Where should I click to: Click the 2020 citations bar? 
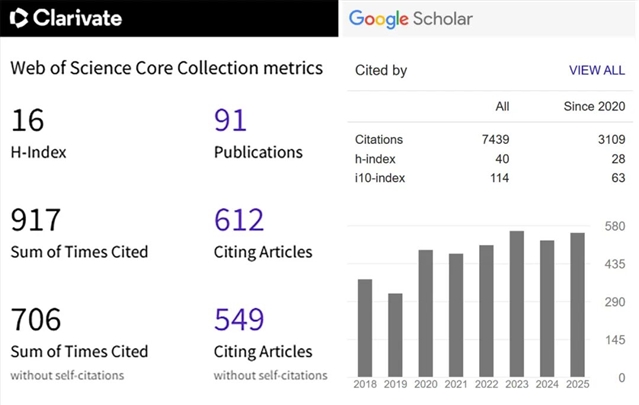coord(425,310)
